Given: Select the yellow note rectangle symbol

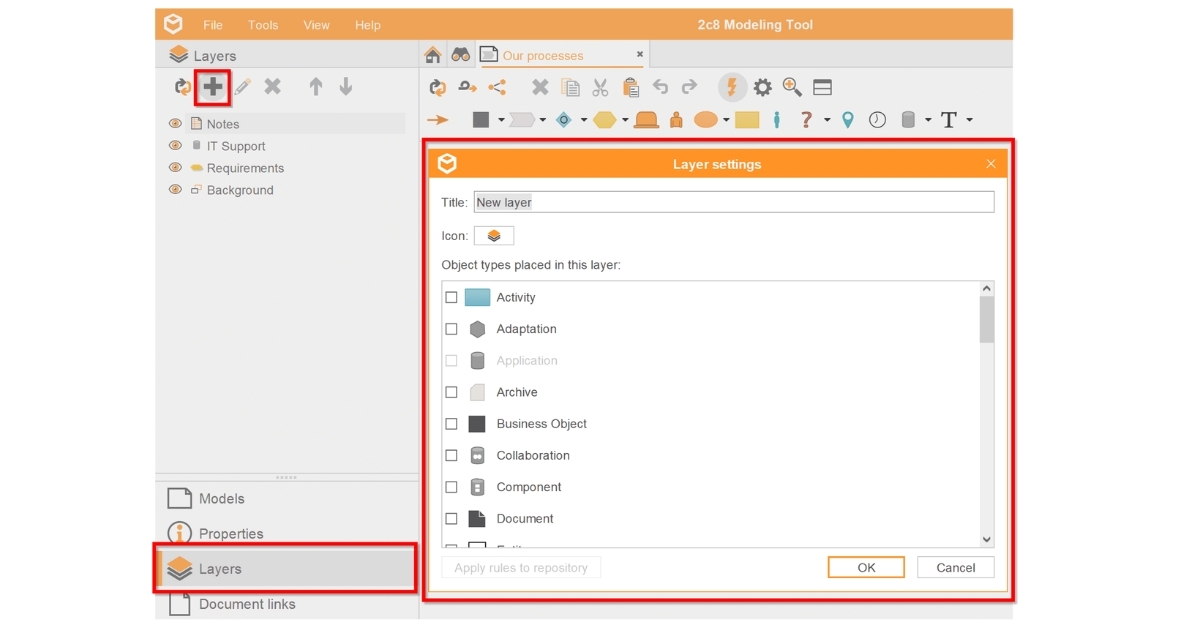Looking at the screenshot, I should pyautogui.click(x=747, y=120).
